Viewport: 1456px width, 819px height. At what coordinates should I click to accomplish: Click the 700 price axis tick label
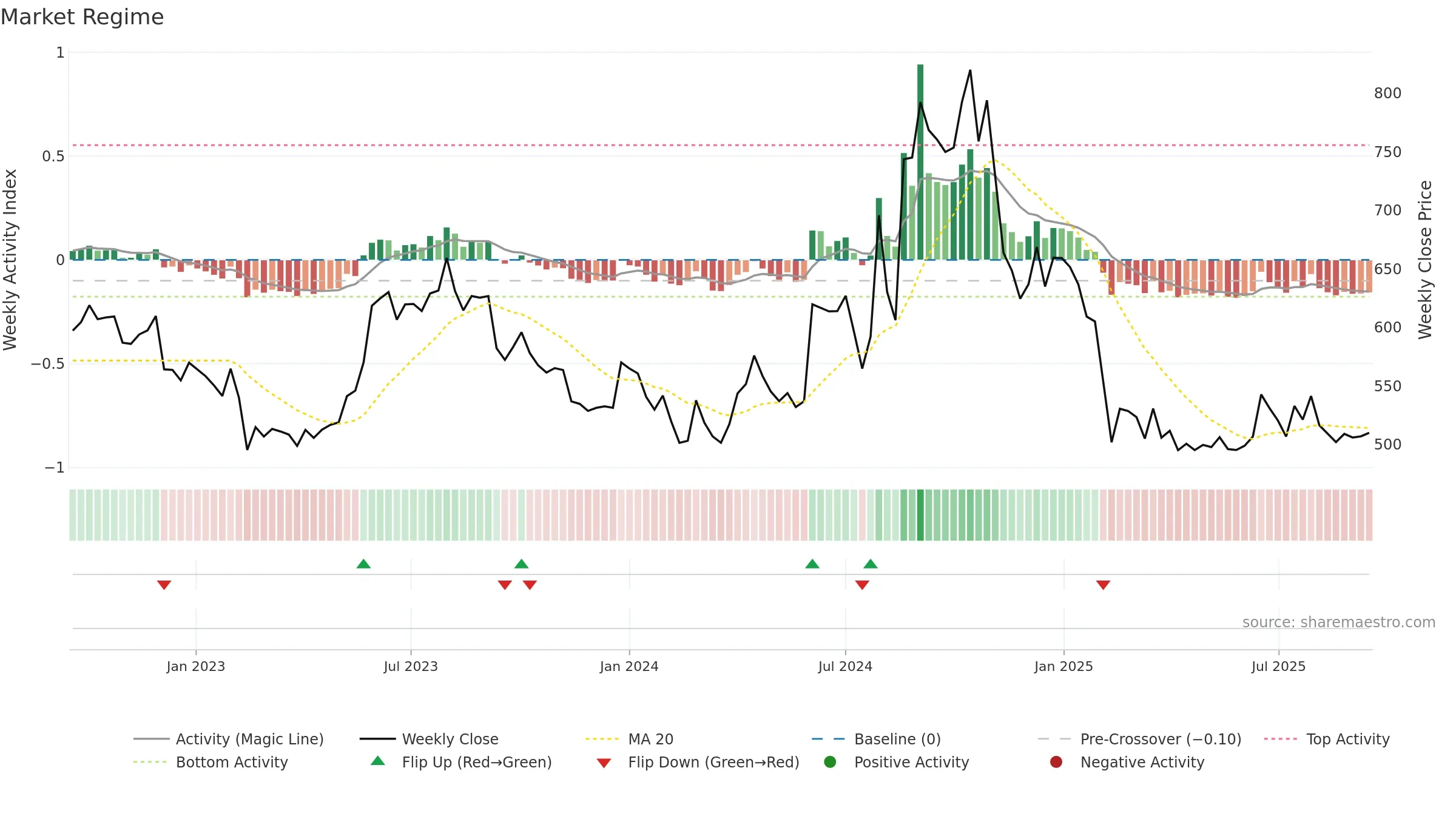(1387, 211)
